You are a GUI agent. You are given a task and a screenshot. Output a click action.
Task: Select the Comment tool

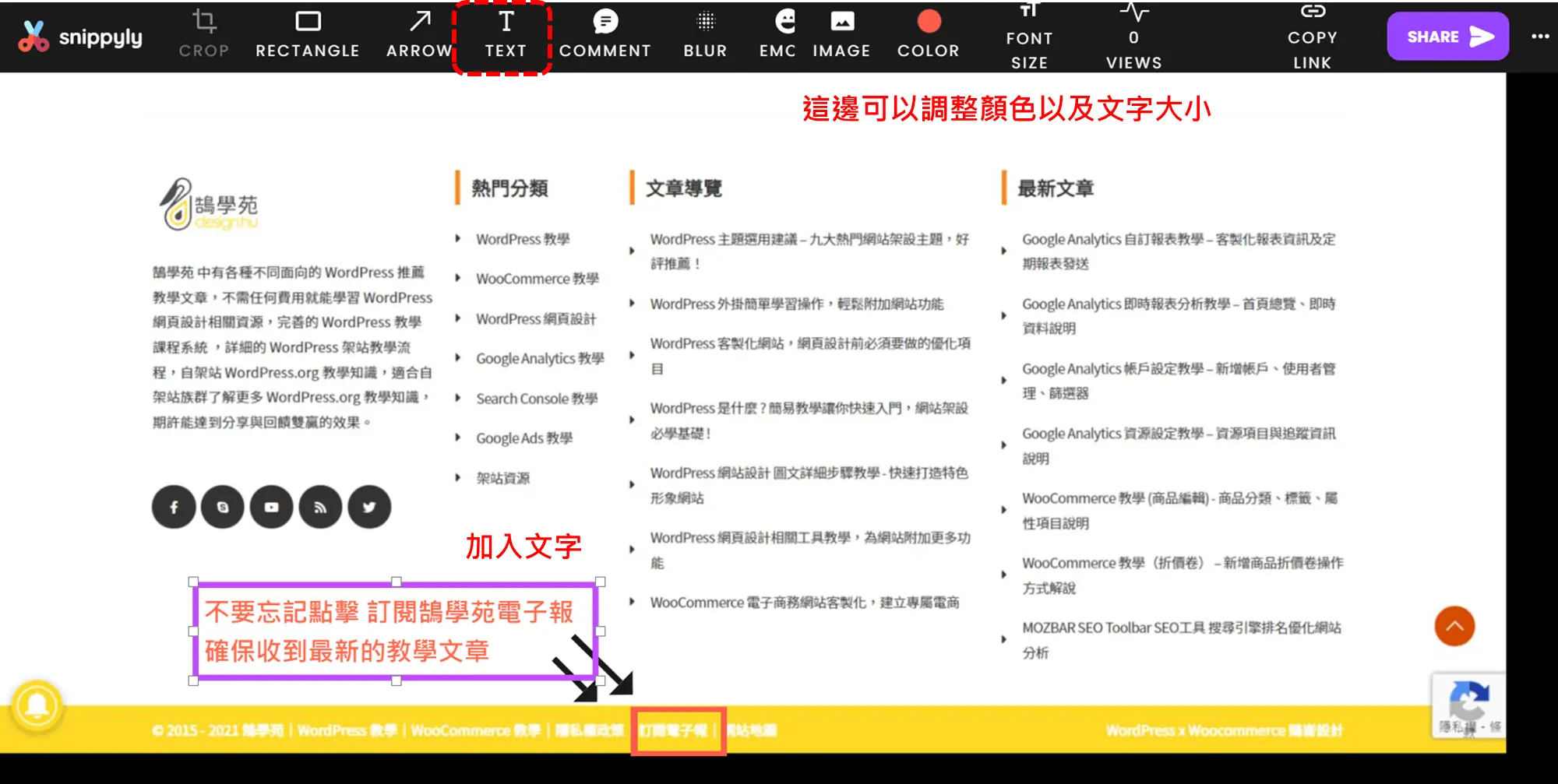click(605, 33)
